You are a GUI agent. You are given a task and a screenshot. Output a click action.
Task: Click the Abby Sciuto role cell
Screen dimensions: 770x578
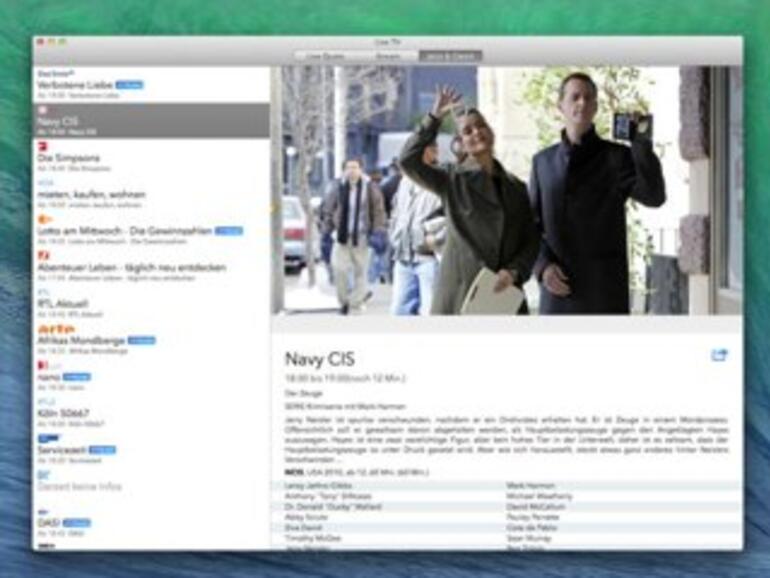(x=306, y=517)
